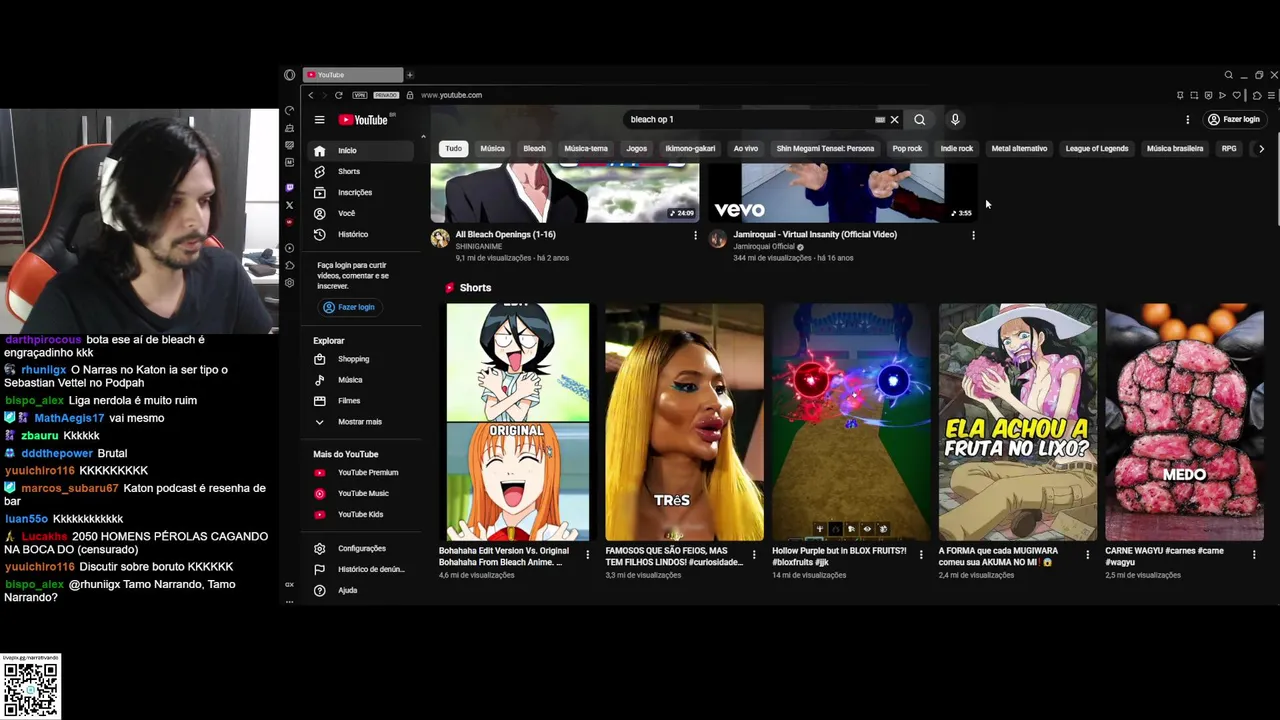Open options for Jamiroquai Virtual Insanity video
This screenshot has width=1280, height=720.
973,235
